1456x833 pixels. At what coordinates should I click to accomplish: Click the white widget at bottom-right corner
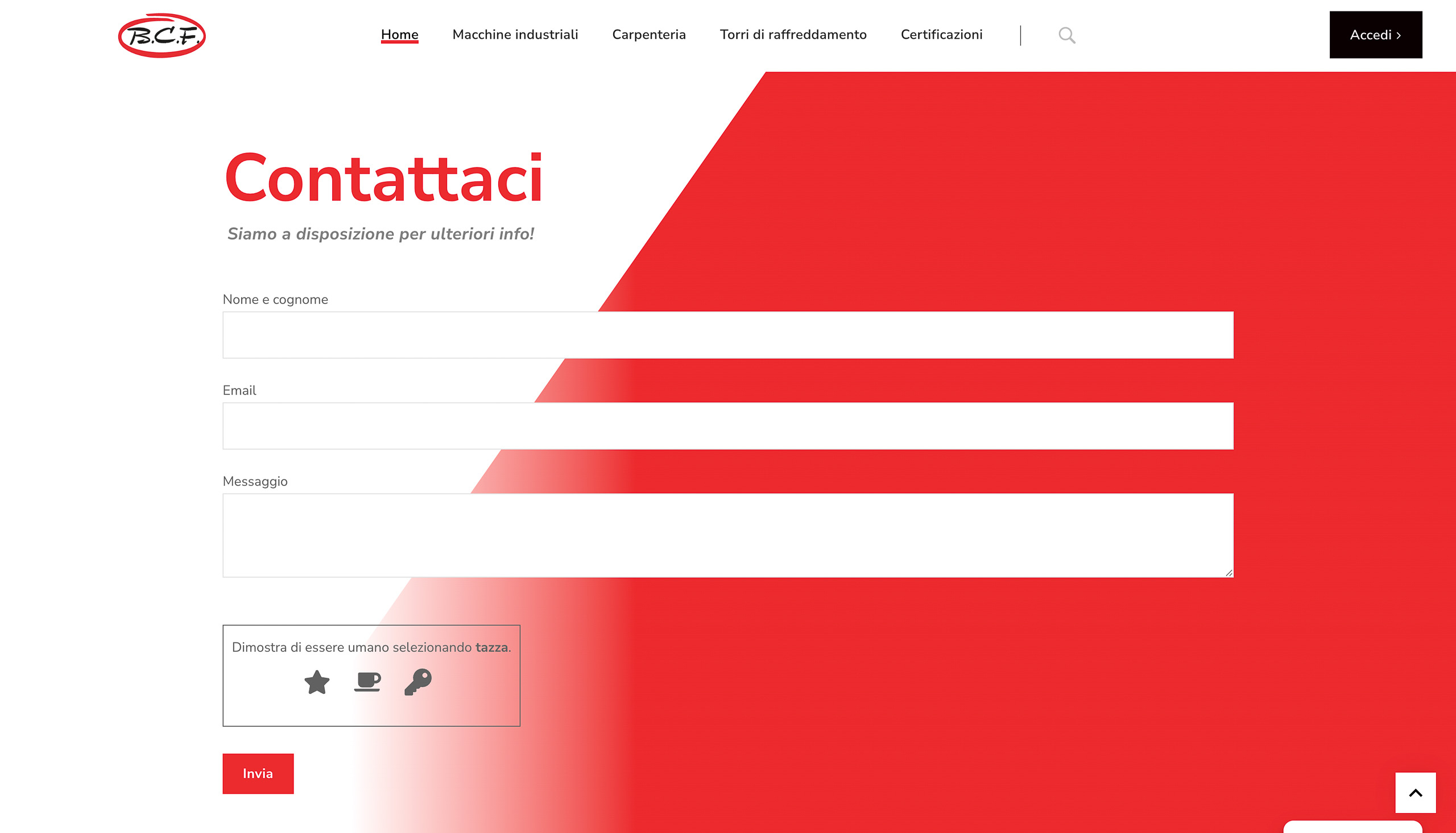tap(1352, 827)
